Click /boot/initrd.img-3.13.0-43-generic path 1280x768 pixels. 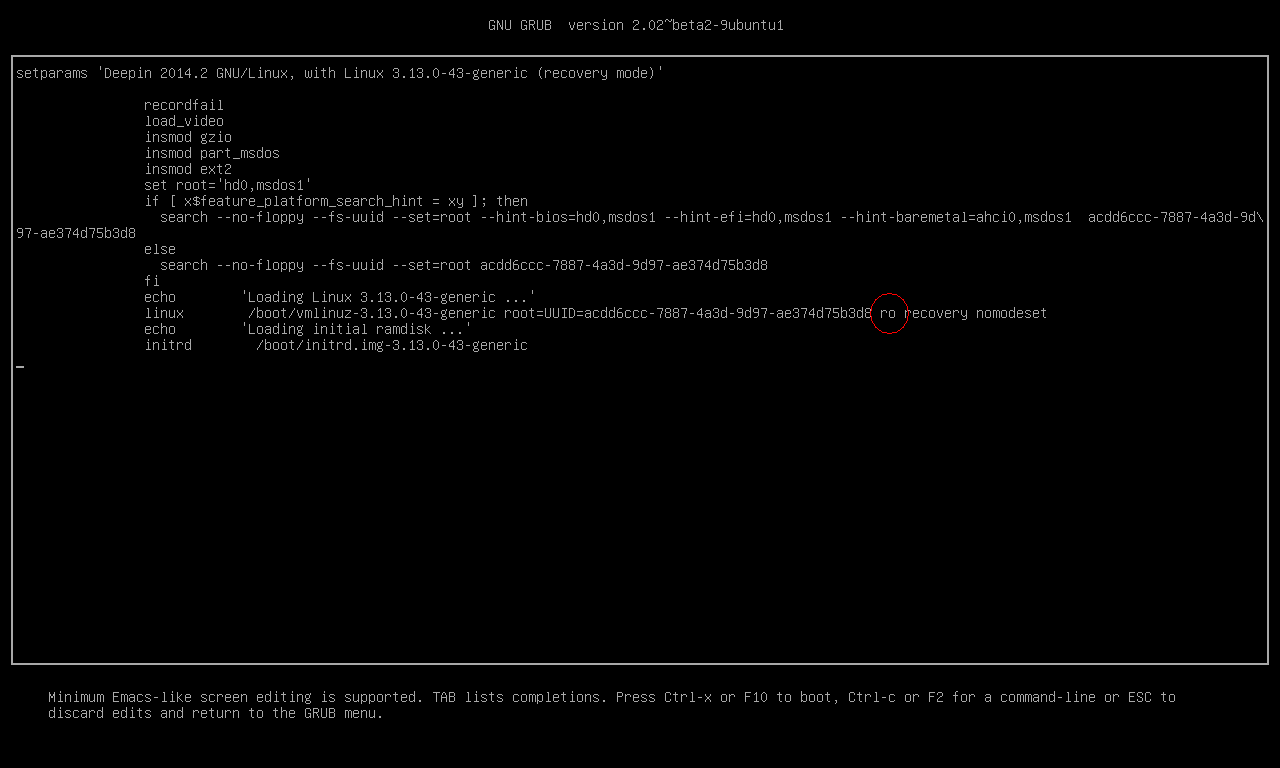[392, 345]
